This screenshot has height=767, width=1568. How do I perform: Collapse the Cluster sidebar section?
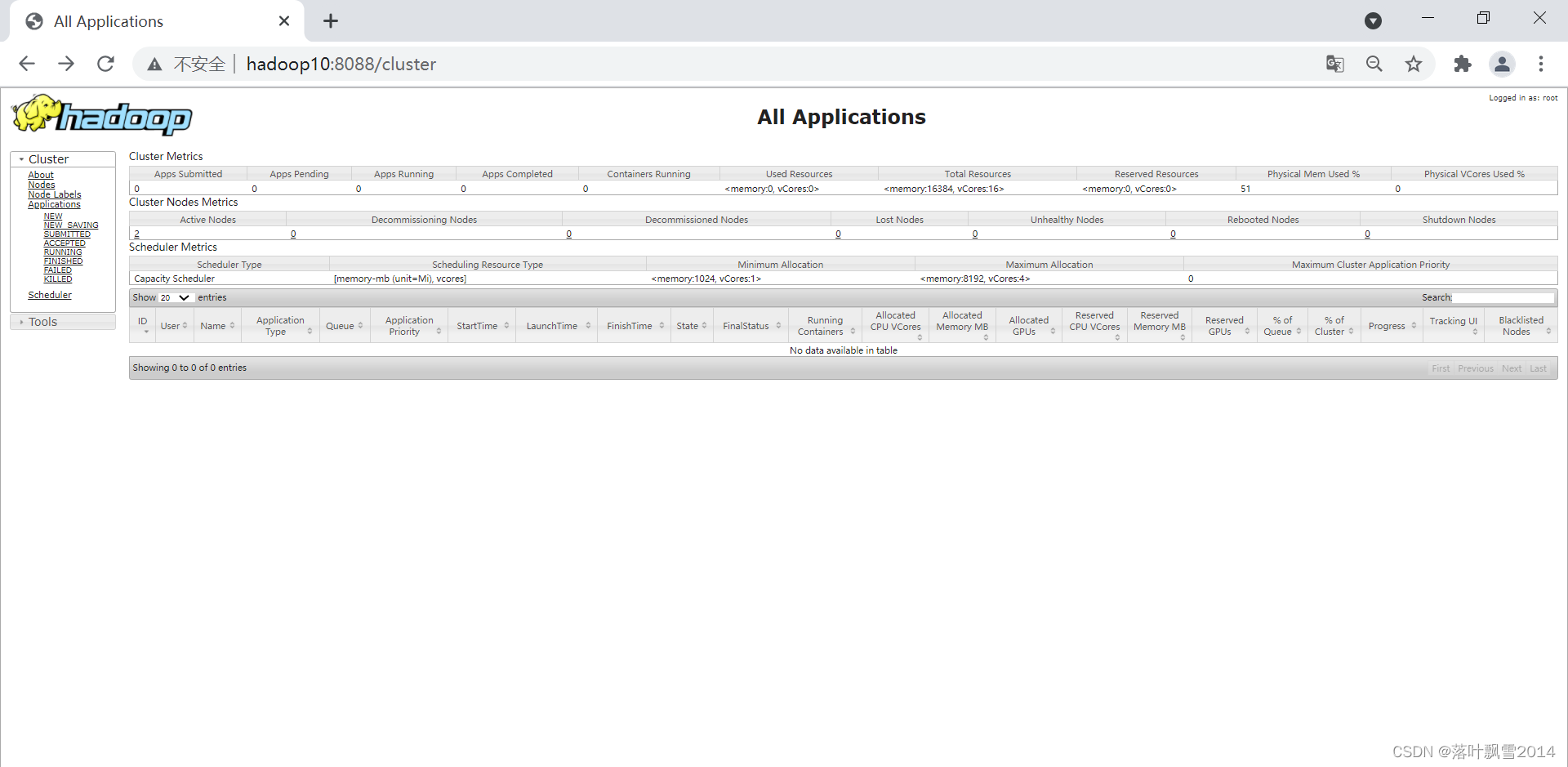pyautogui.click(x=63, y=159)
